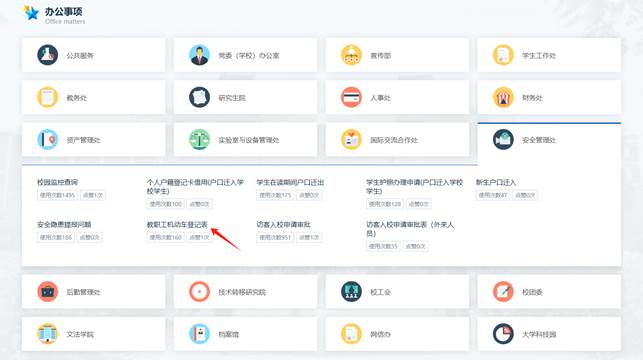Click the 党委（学校）办公室 suited man icon
Viewport: 643px width, 360px height.
199,55
